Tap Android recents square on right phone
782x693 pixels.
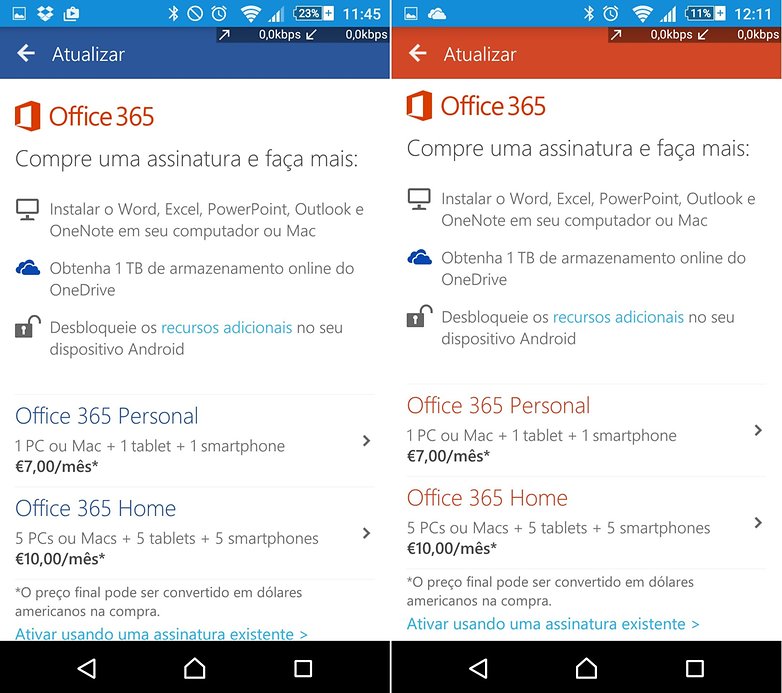(x=694, y=668)
